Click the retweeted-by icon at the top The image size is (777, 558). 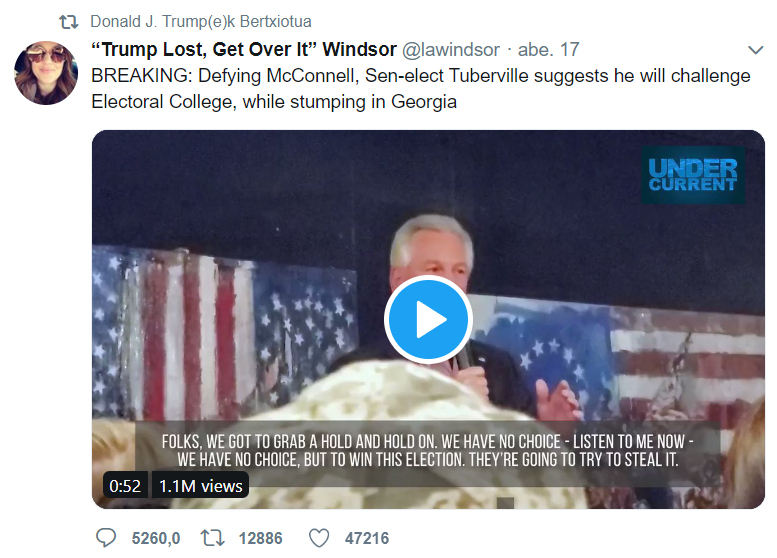click(x=68, y=22)
